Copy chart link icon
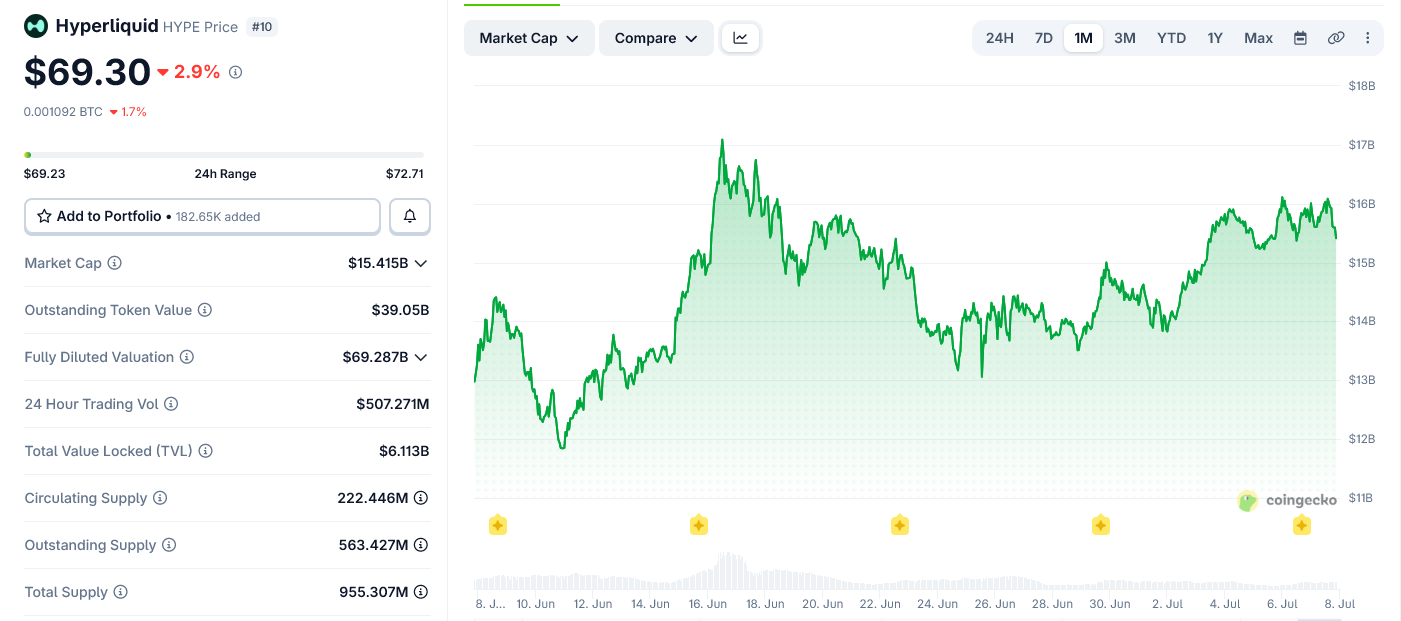This screenshot has height=621, width=1401. coord(1336,38)
